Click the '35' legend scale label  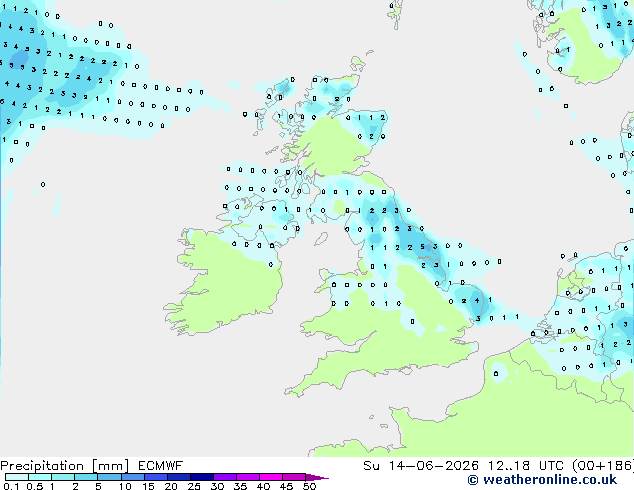click(240, 486)
